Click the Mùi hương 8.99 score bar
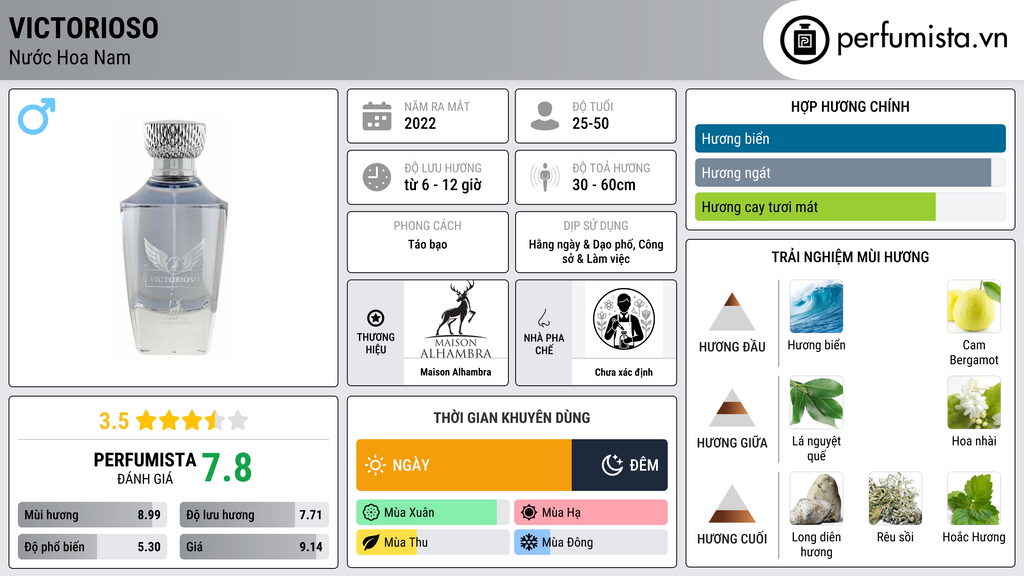Image resolution: width=1024 pixels, height=576 pixels. tap(92, 515)
